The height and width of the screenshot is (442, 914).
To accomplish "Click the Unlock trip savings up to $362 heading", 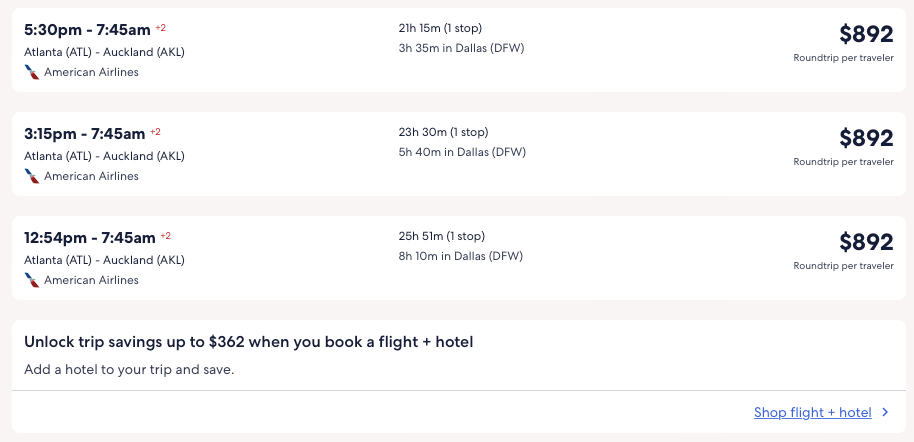I will point(248,342).
